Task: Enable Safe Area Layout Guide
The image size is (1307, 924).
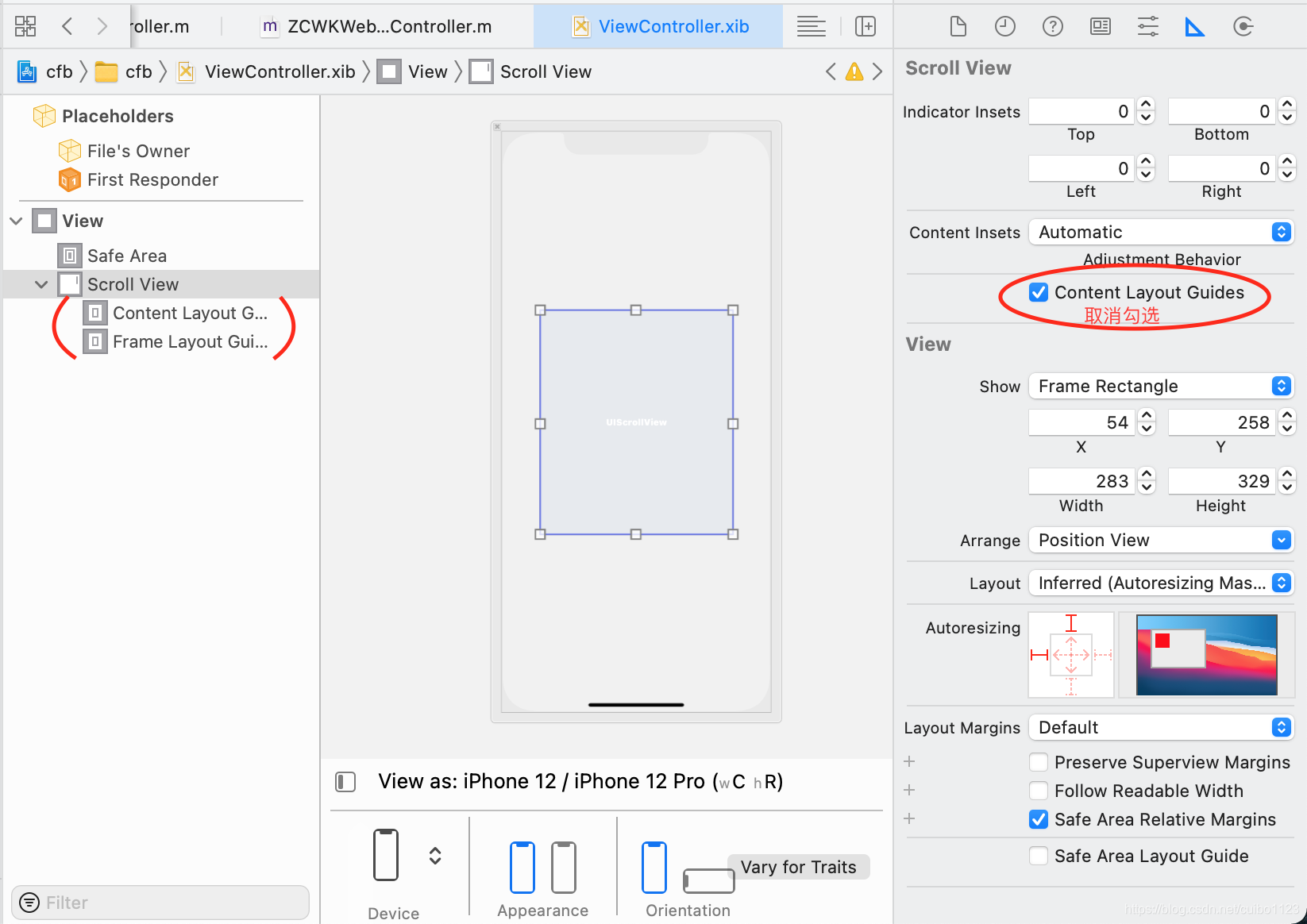Action: pyautogui.click(x=1039, y=856)
